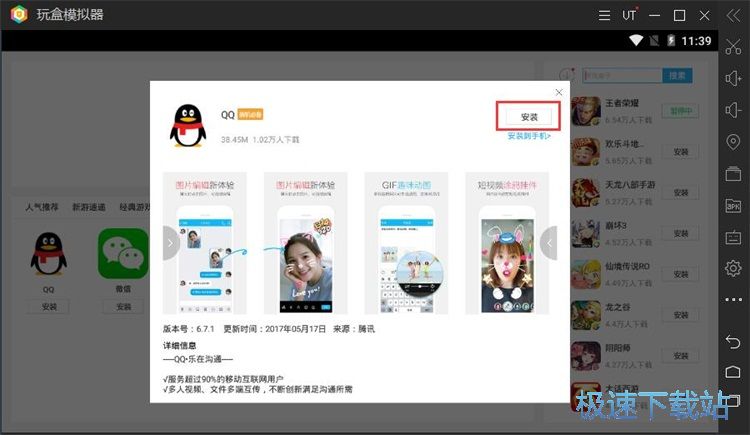Viewport: 750px width, 435px height.
Task: Install 仙境传说RO via its 安装 button
Action: (681, 274)
